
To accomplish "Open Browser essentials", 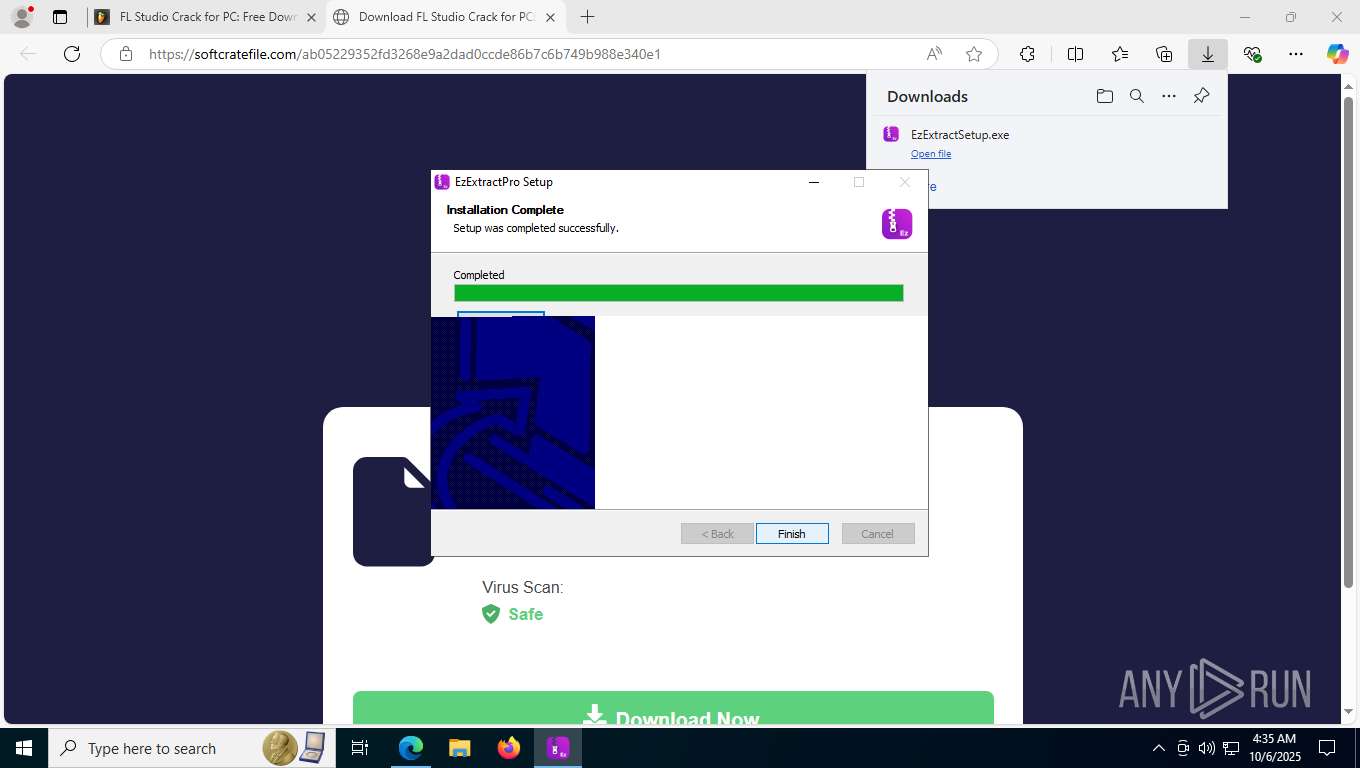I will click(x=1252, y=54).
